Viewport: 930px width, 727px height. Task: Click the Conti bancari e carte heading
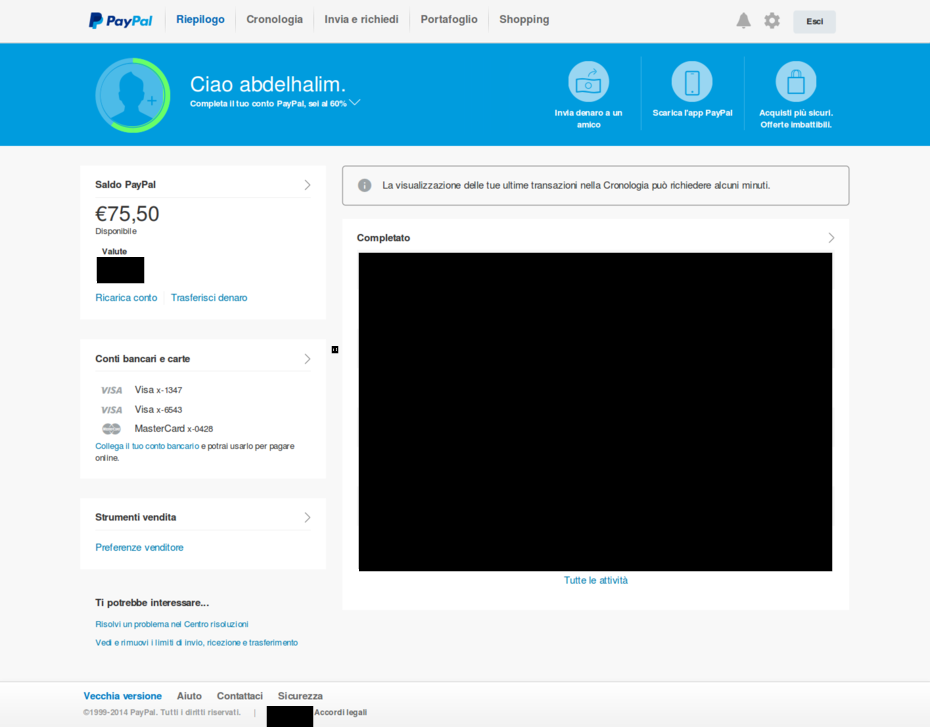click(142, 359)
